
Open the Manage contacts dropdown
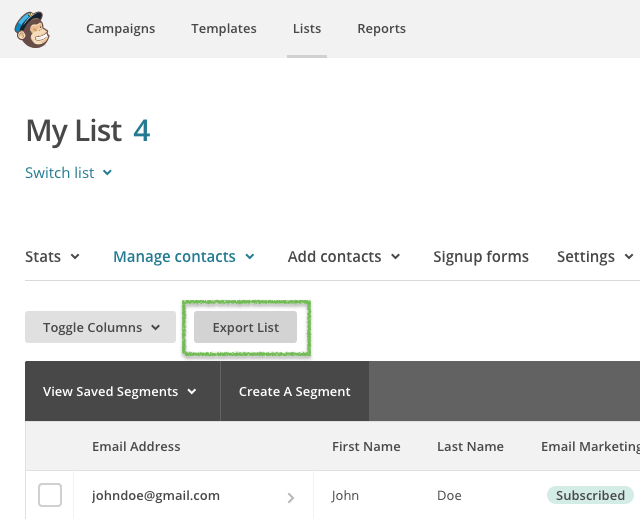(184, 257)
